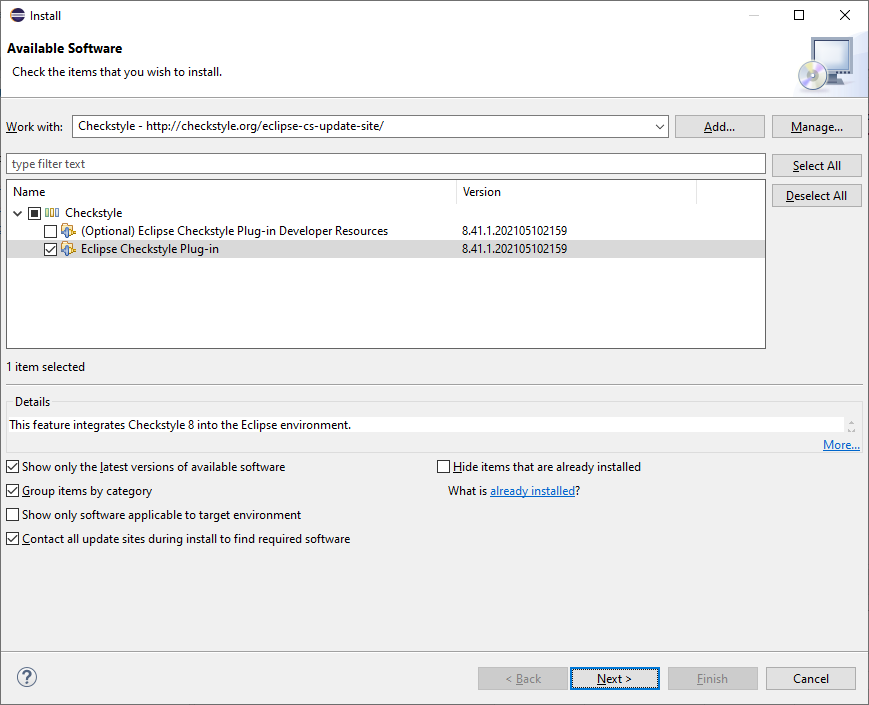Viewport: 869px width, 705px height.
Task: Disable Group items by category
Action: point(13,491)
